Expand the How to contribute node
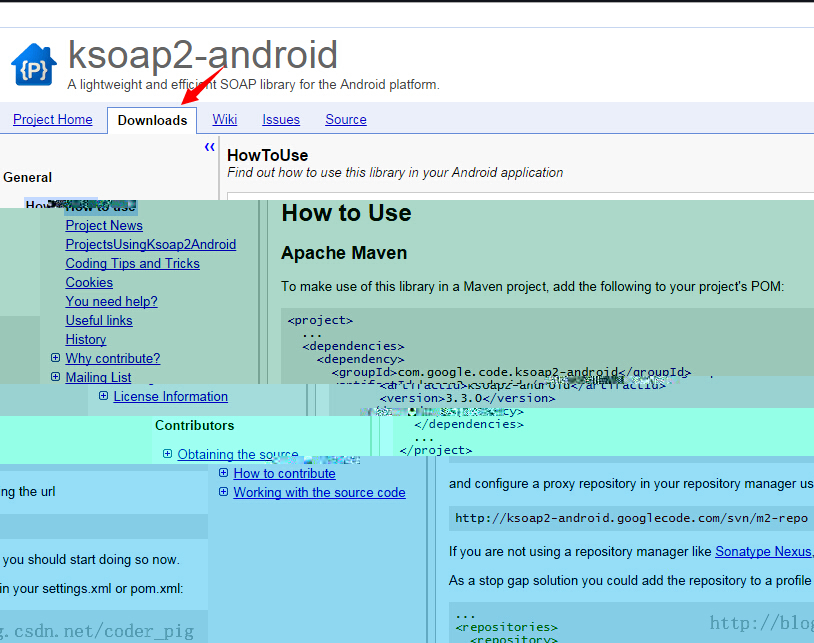814x643 pixels. [223, 473]
